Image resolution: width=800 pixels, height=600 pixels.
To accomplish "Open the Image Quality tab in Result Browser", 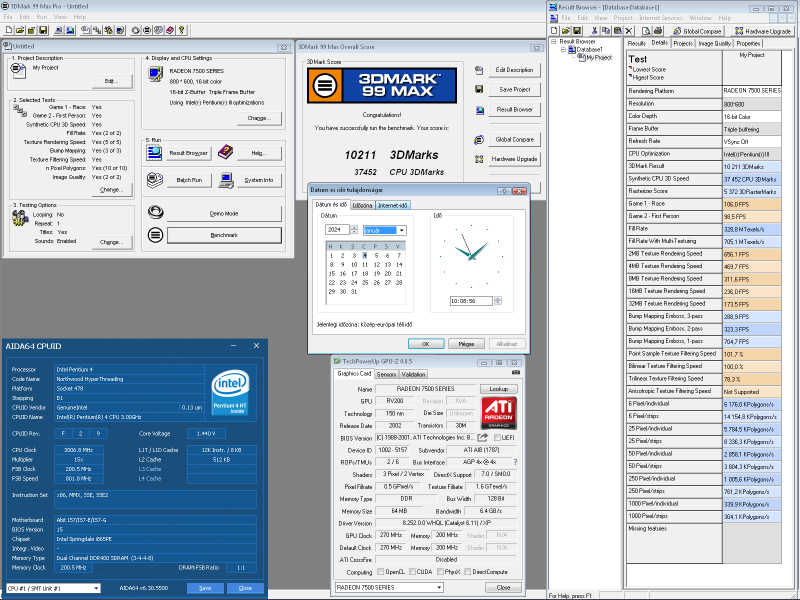I will [x=714, y=43].
